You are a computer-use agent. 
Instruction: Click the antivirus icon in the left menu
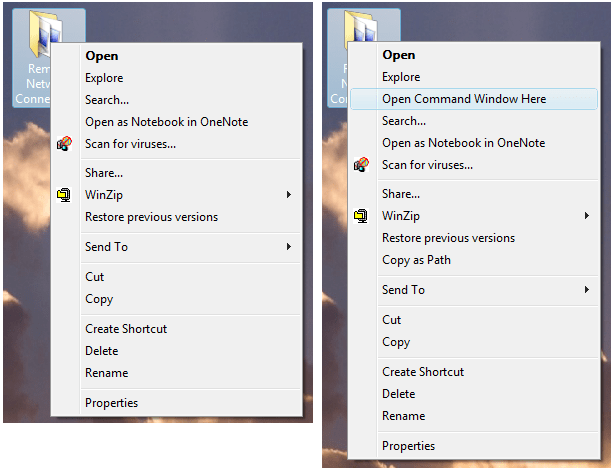pyautogui.click(x=64, y=144)
